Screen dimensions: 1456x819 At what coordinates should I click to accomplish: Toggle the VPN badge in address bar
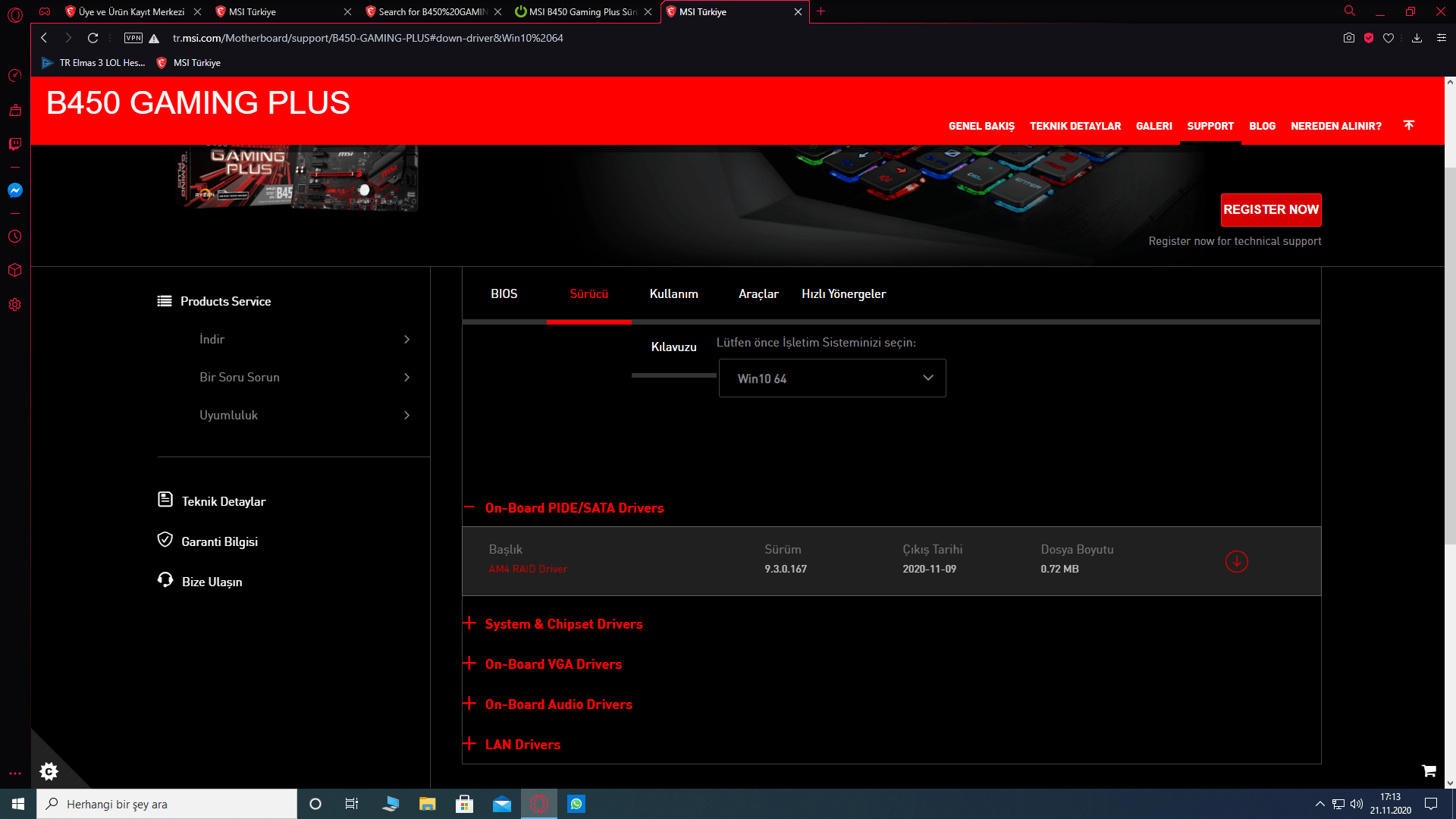point(133,38)
